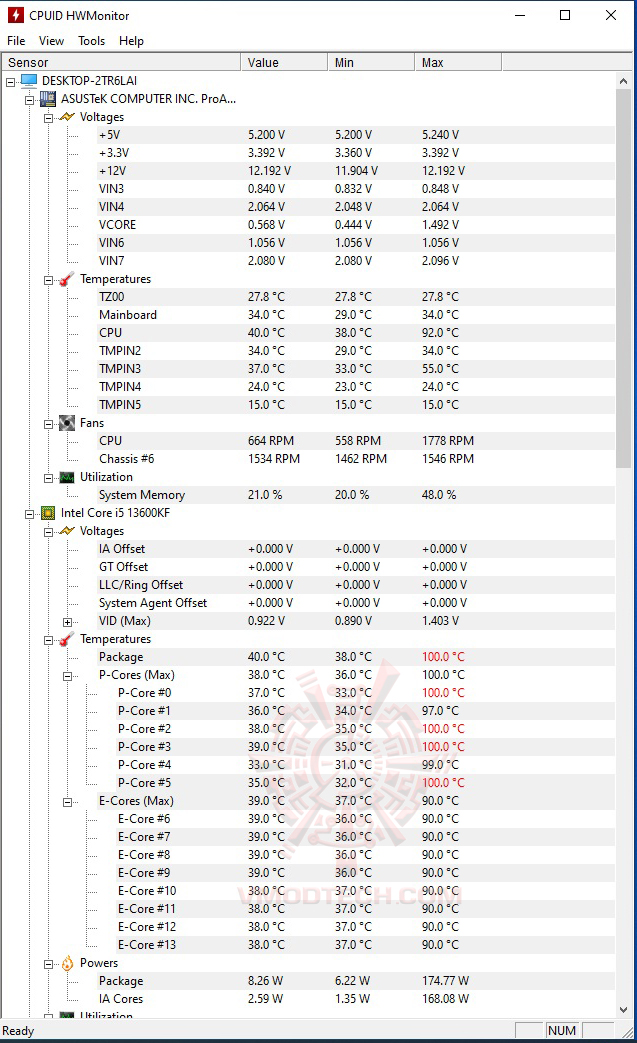637x1043 pixels.
Task: Click the scrollbar up arrow
Action: tap(623, 81)
